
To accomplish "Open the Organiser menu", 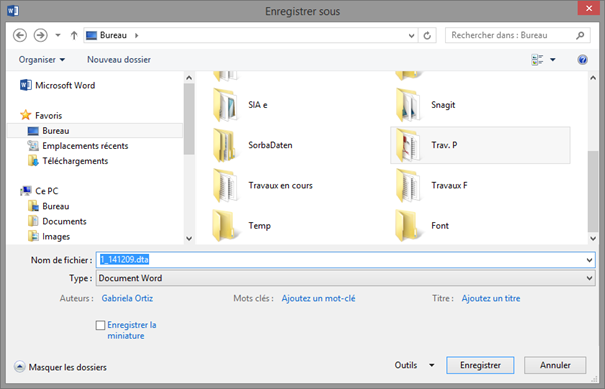I will coord(42,60).
